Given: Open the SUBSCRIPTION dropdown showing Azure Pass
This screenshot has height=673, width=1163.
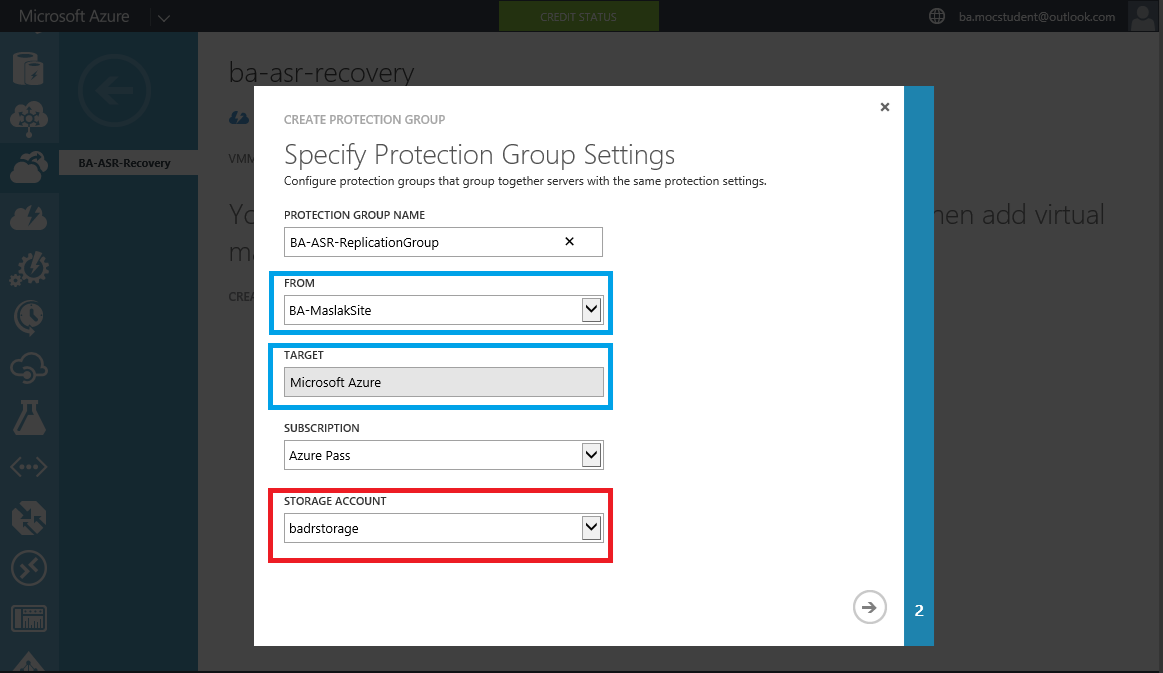Looking at the screenshot, I should tap(444, 455).
